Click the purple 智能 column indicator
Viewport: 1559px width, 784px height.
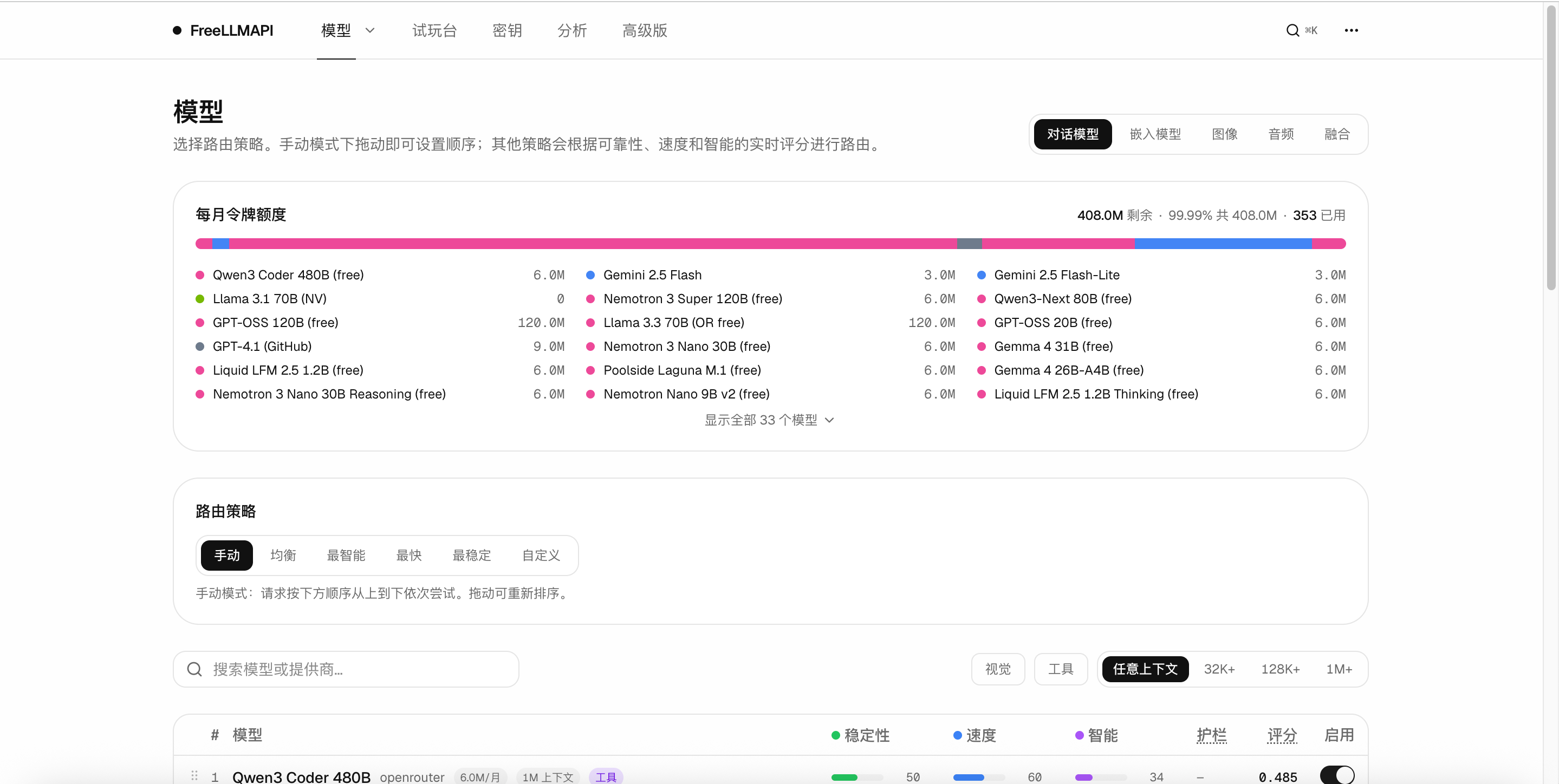[x=1079, y=735]
